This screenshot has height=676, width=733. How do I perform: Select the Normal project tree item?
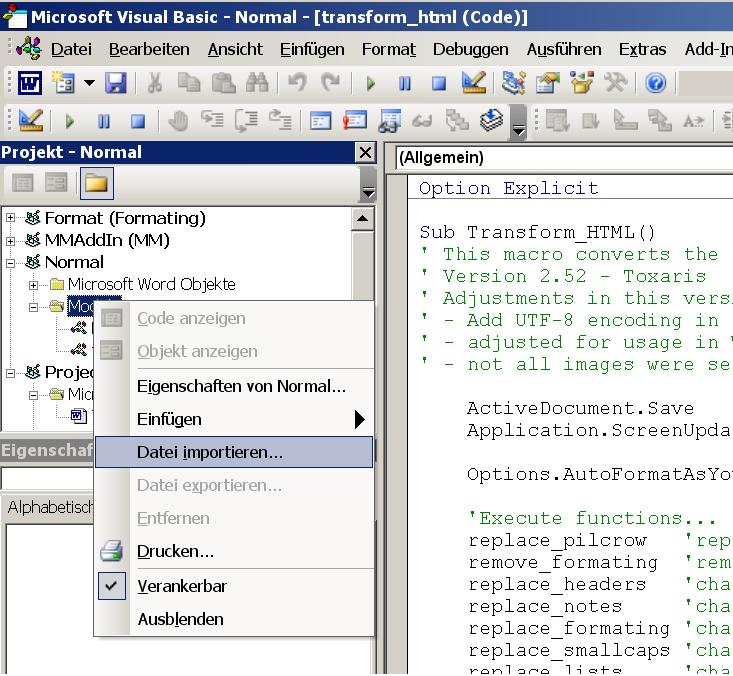pos(74,263)
